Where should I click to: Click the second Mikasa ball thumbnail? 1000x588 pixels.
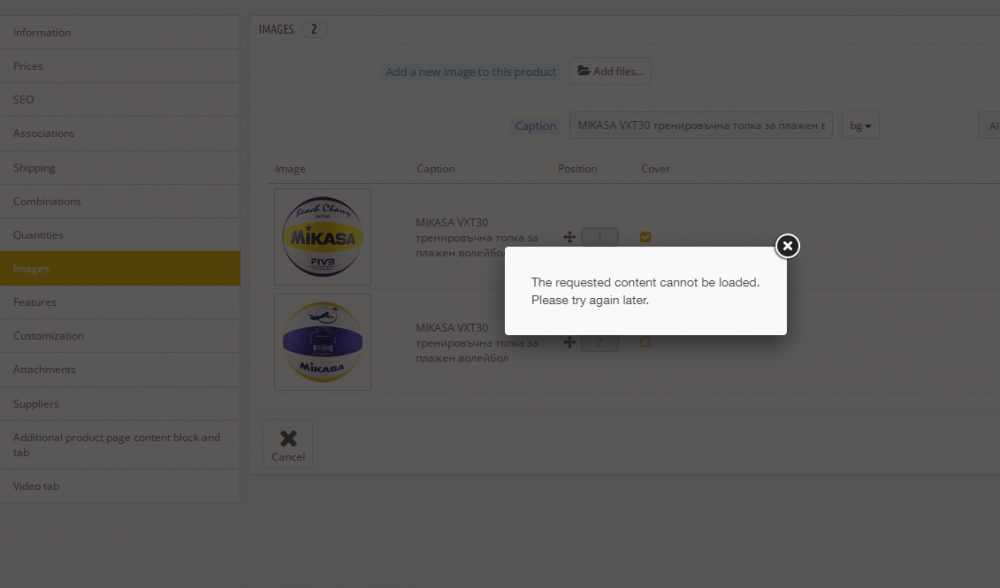click(x=323, y=342)
